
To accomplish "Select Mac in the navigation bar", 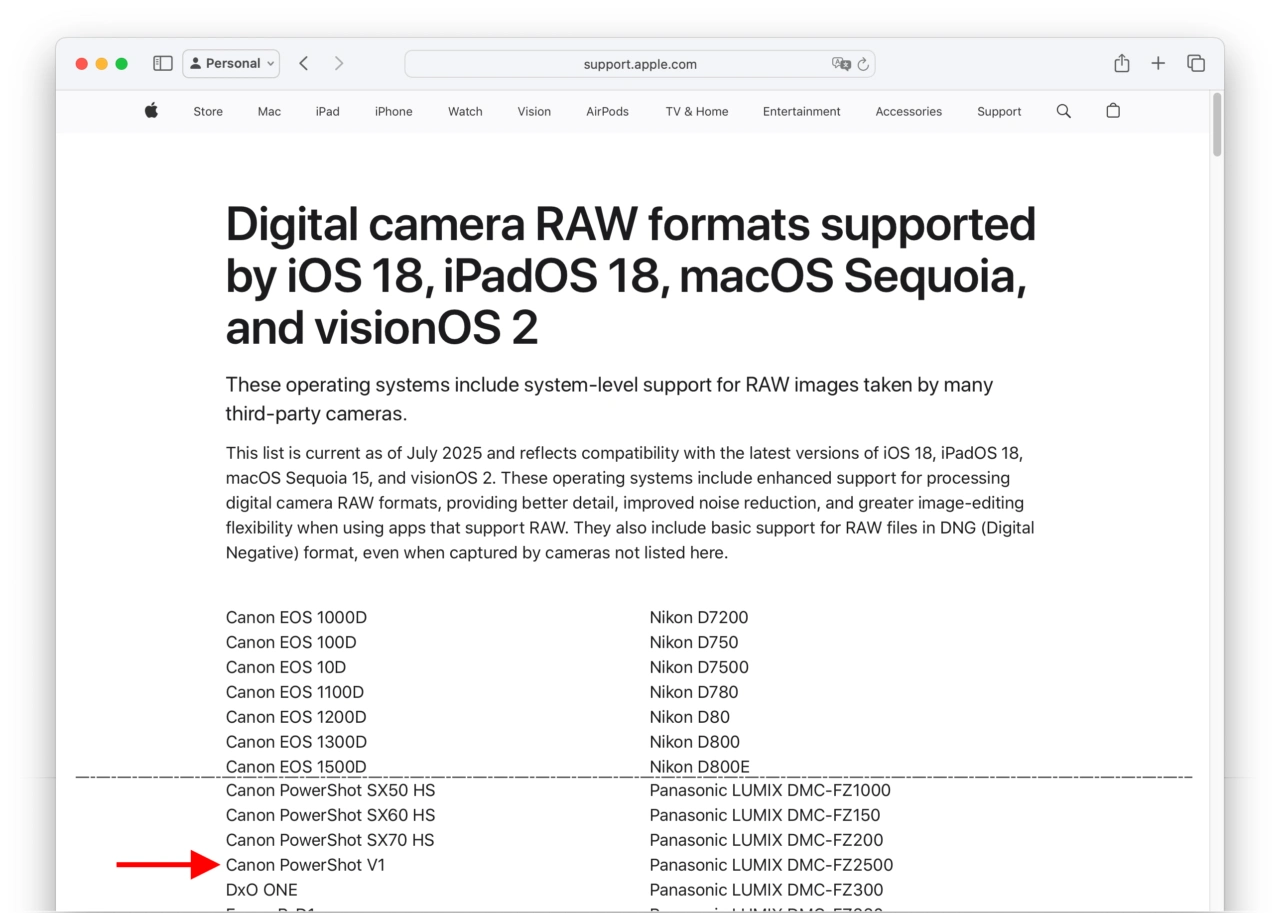I will coord(269,111).
